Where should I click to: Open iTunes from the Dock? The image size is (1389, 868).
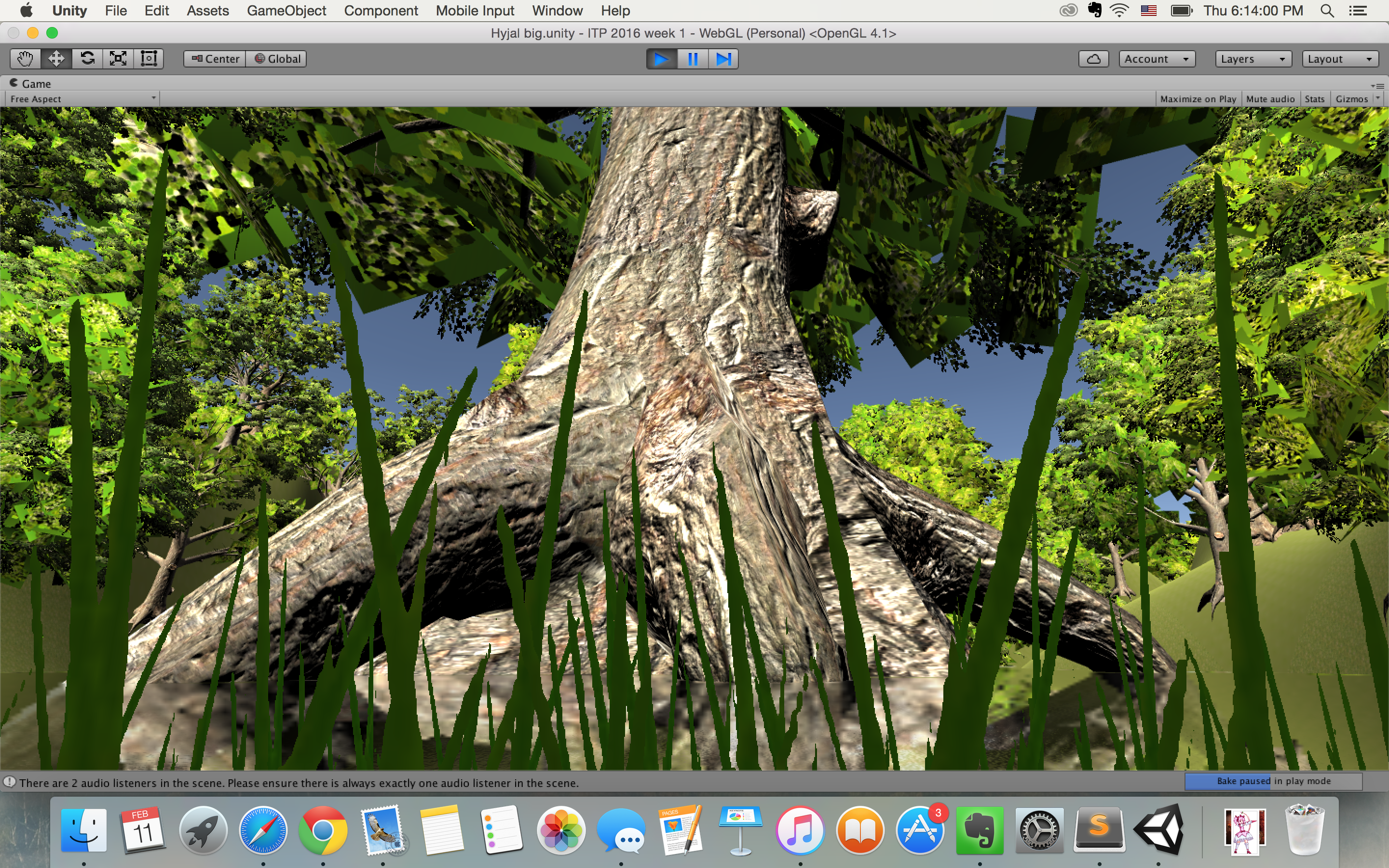coord(800,830)
